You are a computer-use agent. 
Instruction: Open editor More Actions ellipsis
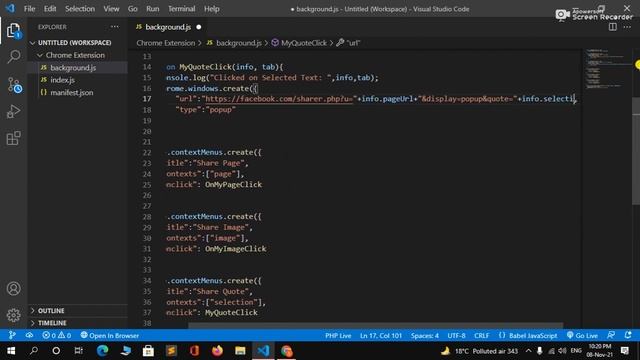pos(627,27)
